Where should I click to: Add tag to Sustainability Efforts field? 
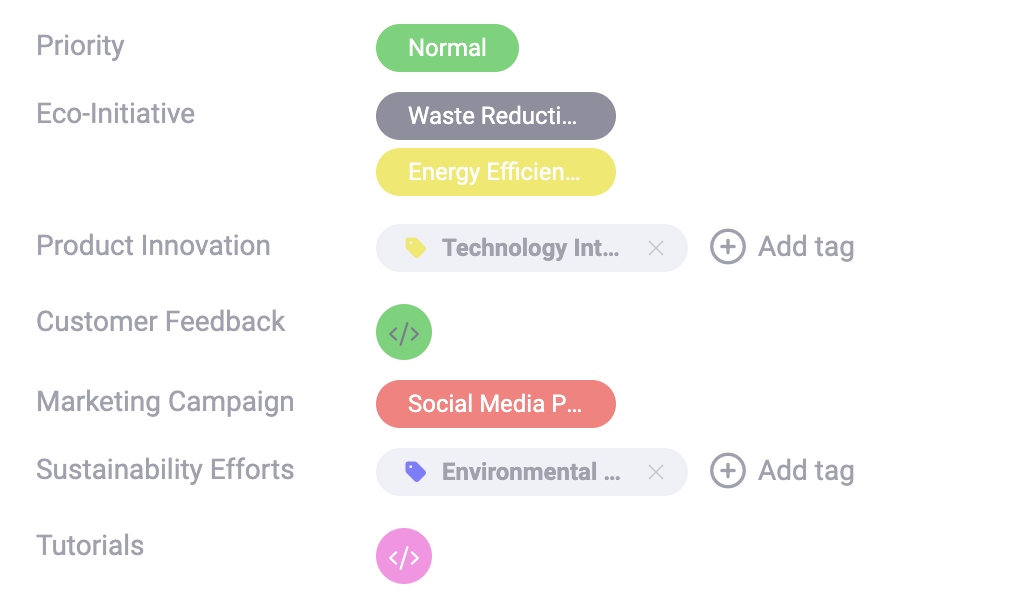pos(805,471)
